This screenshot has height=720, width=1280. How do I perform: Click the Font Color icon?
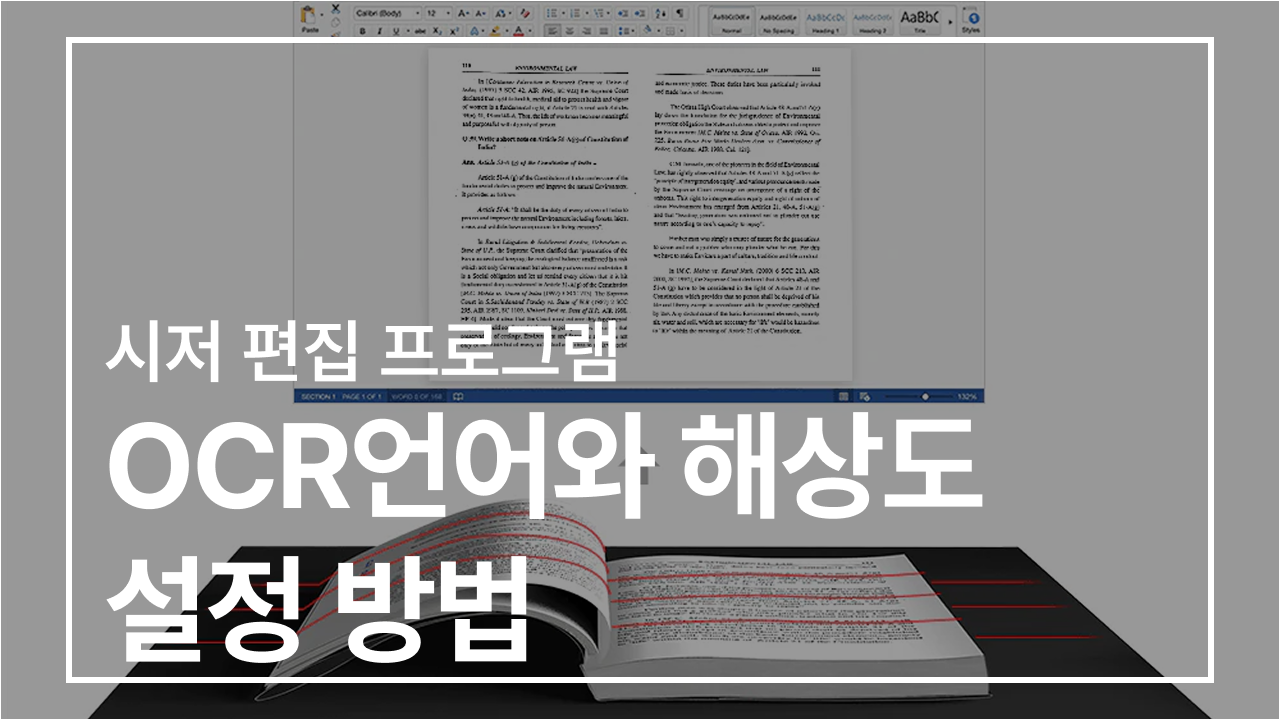pos(520,31)
